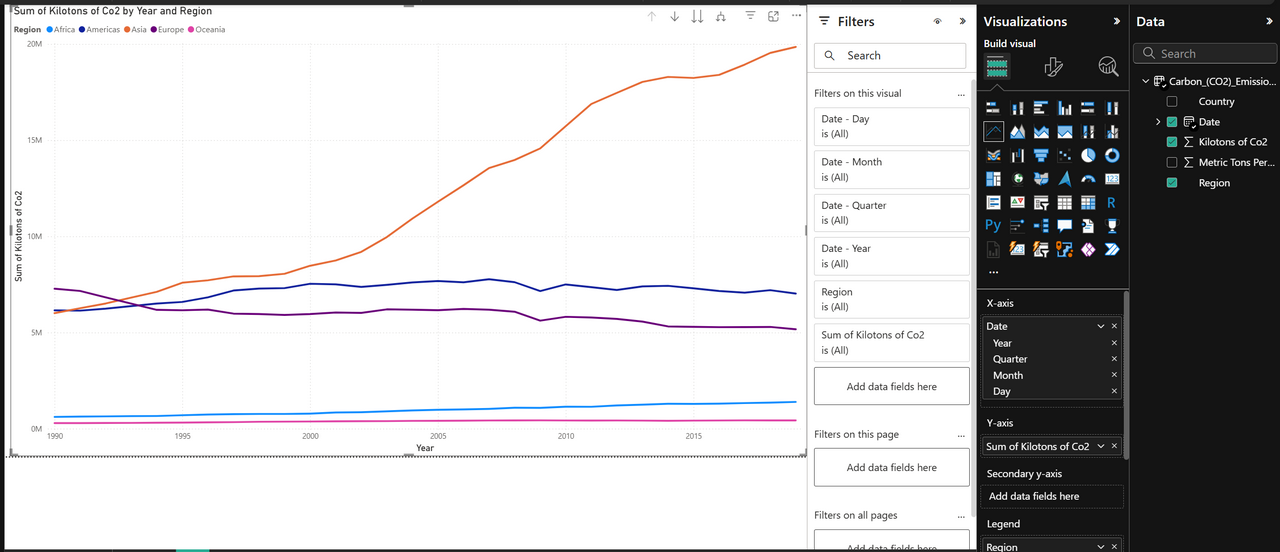Toggle Filters pane visibility eye icon
This screenshot has height=552, width=1280.
point(937,21)
